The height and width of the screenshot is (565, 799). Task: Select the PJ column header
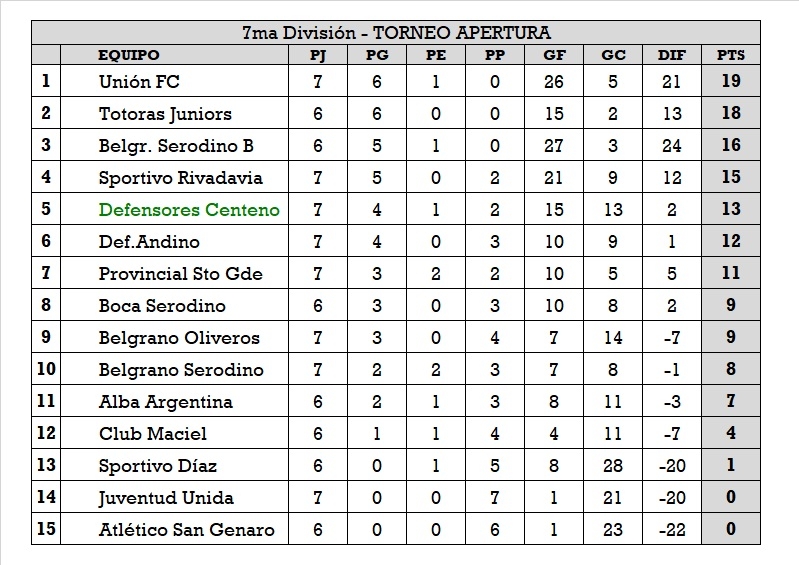[x=318, y=56]
